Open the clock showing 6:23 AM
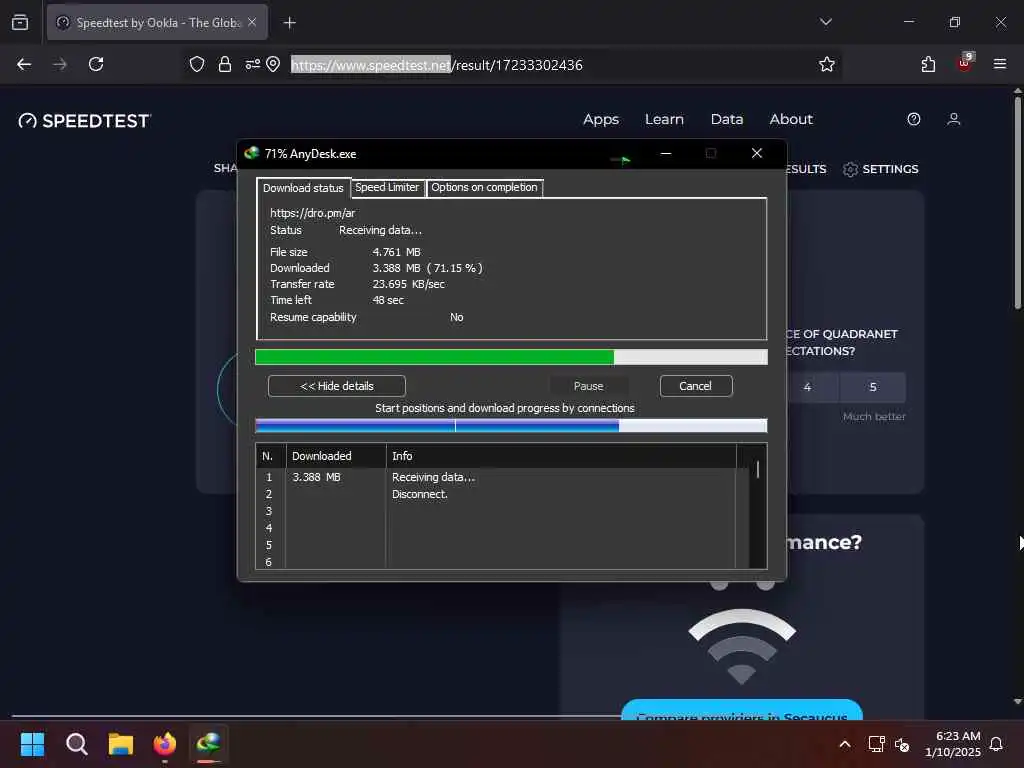The height and width of the screenshot is (768, 1024). [953, 744]
